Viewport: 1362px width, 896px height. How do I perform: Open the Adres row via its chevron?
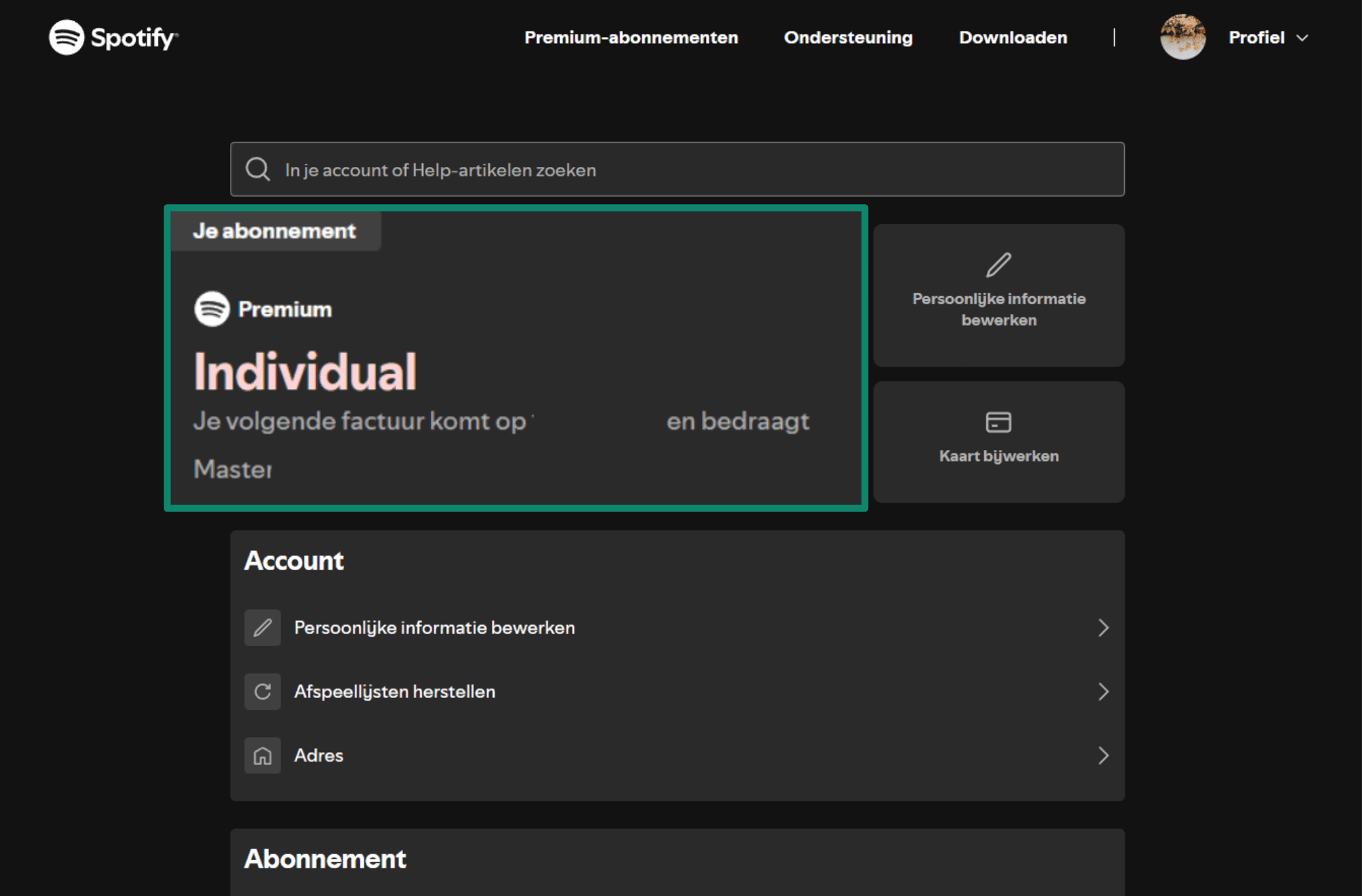1104,756
